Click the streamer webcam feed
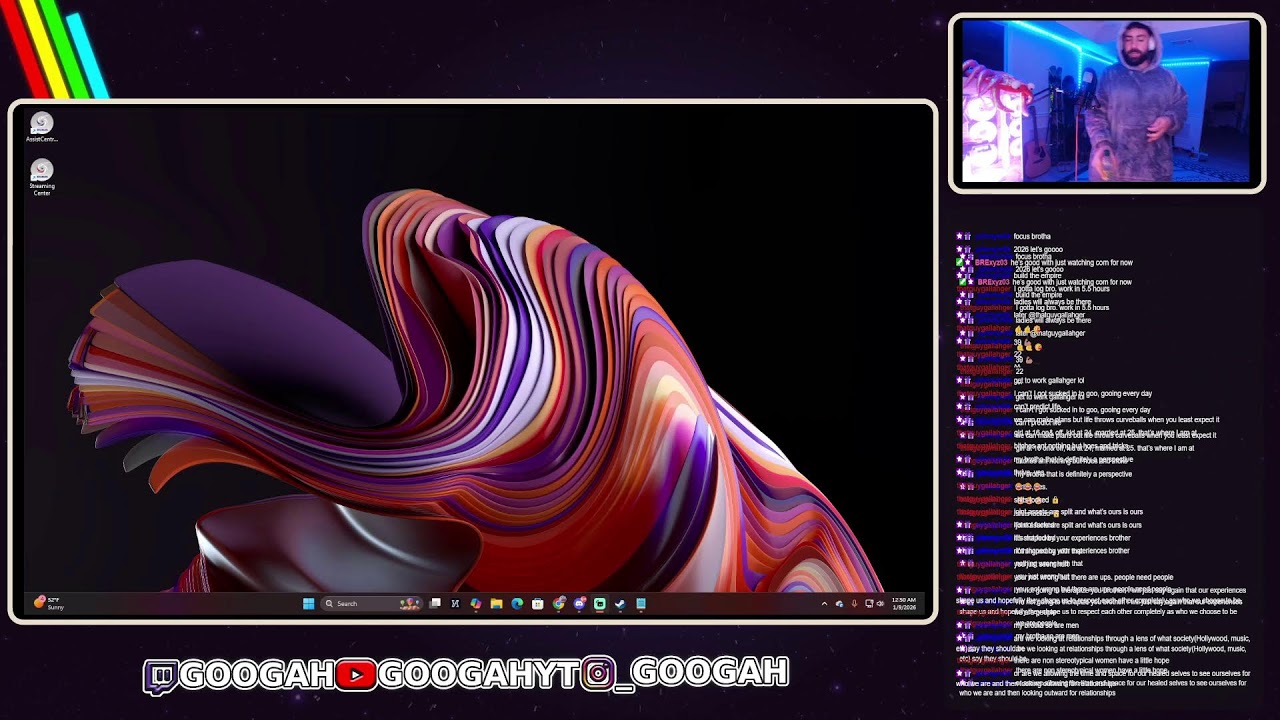Screen dimensions: 1280x720 [1106, 102]
